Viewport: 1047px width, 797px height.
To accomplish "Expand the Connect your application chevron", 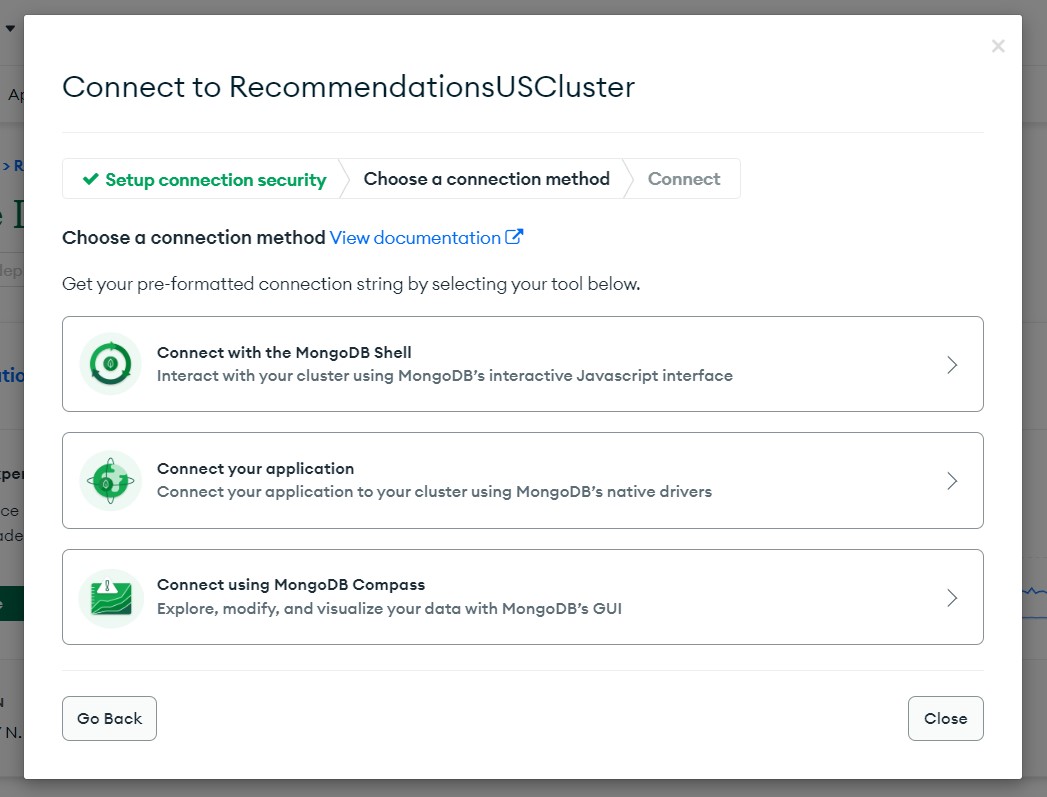I will tap(952, 481).
